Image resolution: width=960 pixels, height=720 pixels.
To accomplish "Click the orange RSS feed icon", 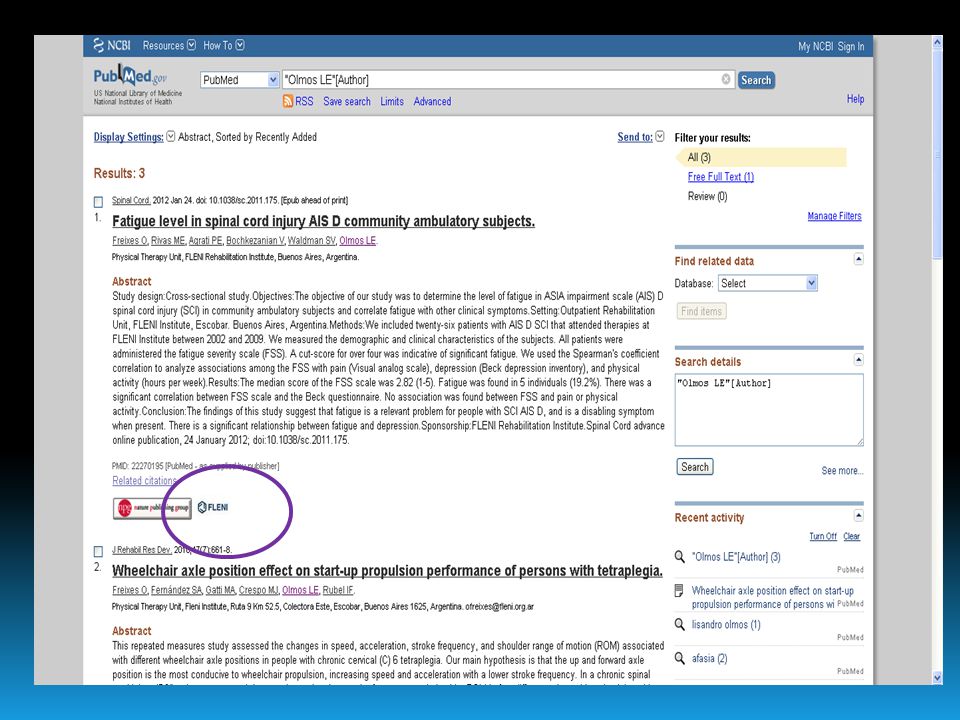I will 288,101.
